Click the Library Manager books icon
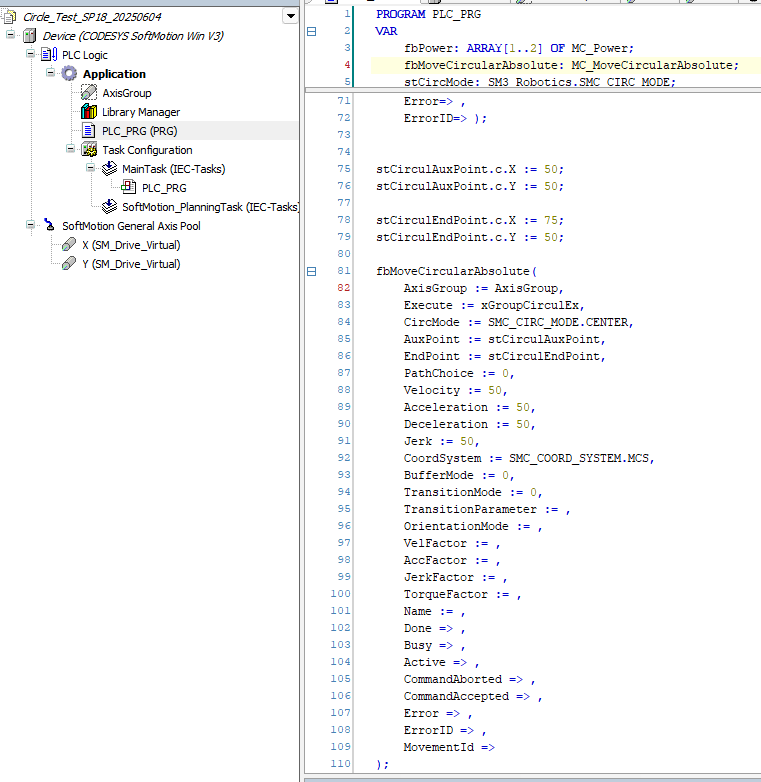 [89, 112]
